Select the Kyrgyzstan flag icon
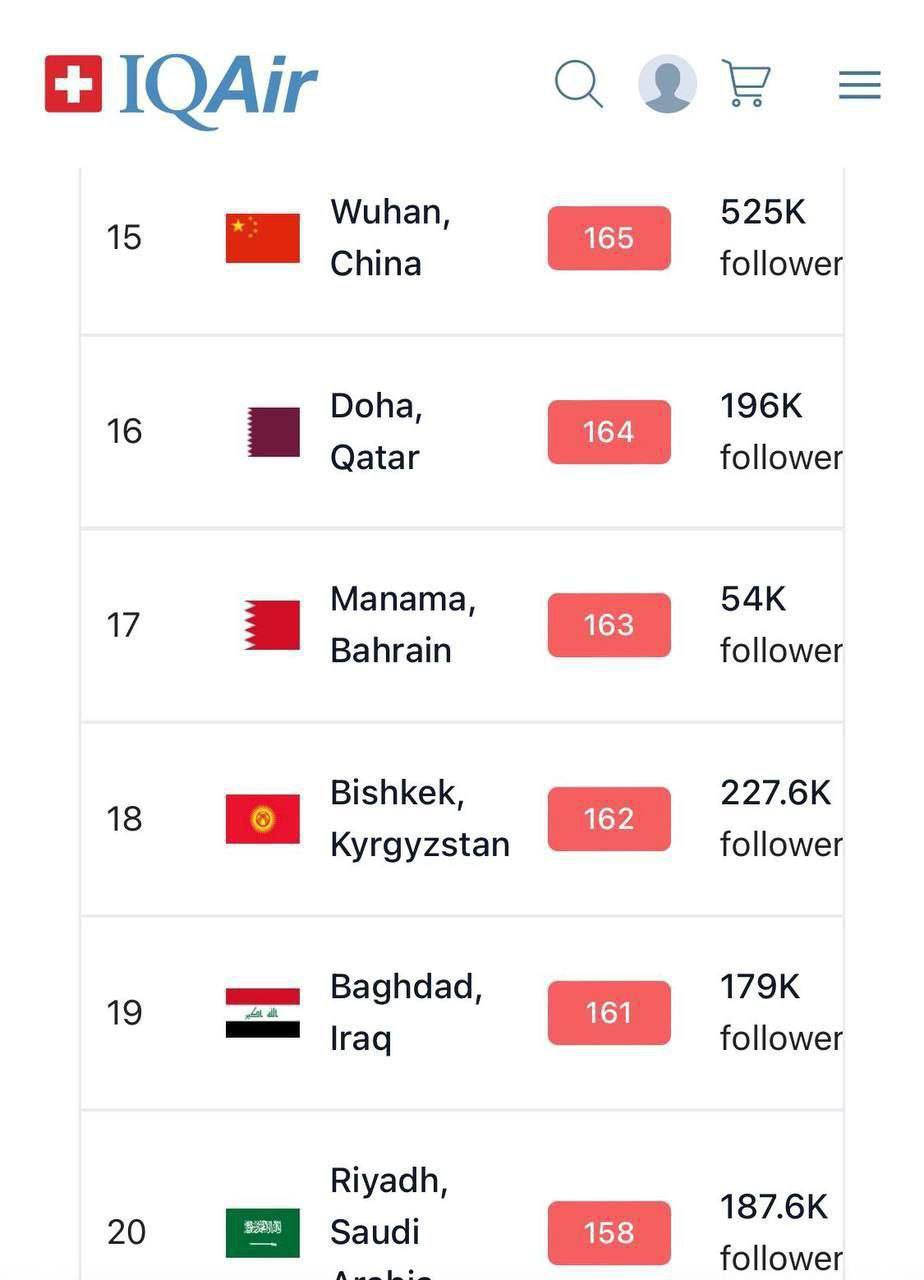This screenshot has height=1280, width=924. coord(262,818)
